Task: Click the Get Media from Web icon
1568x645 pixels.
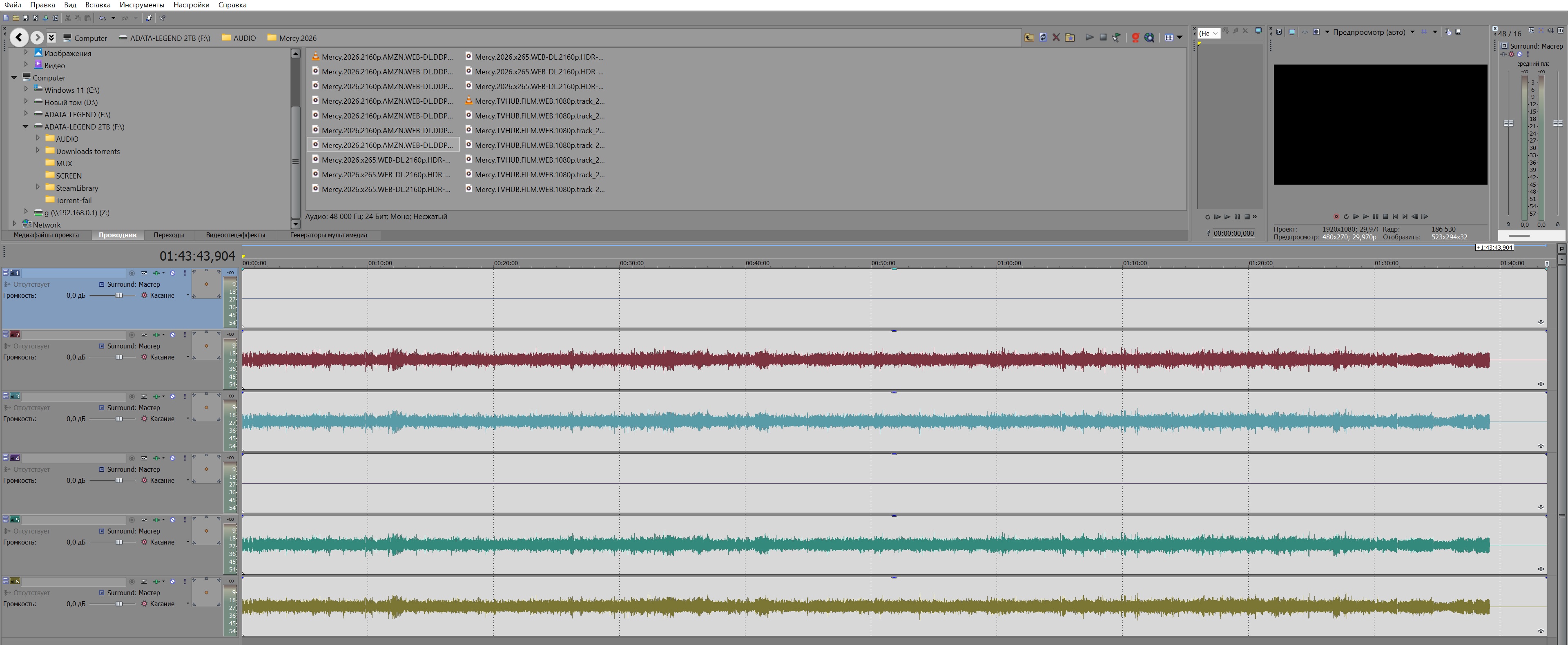Action: pos(1135,38)
